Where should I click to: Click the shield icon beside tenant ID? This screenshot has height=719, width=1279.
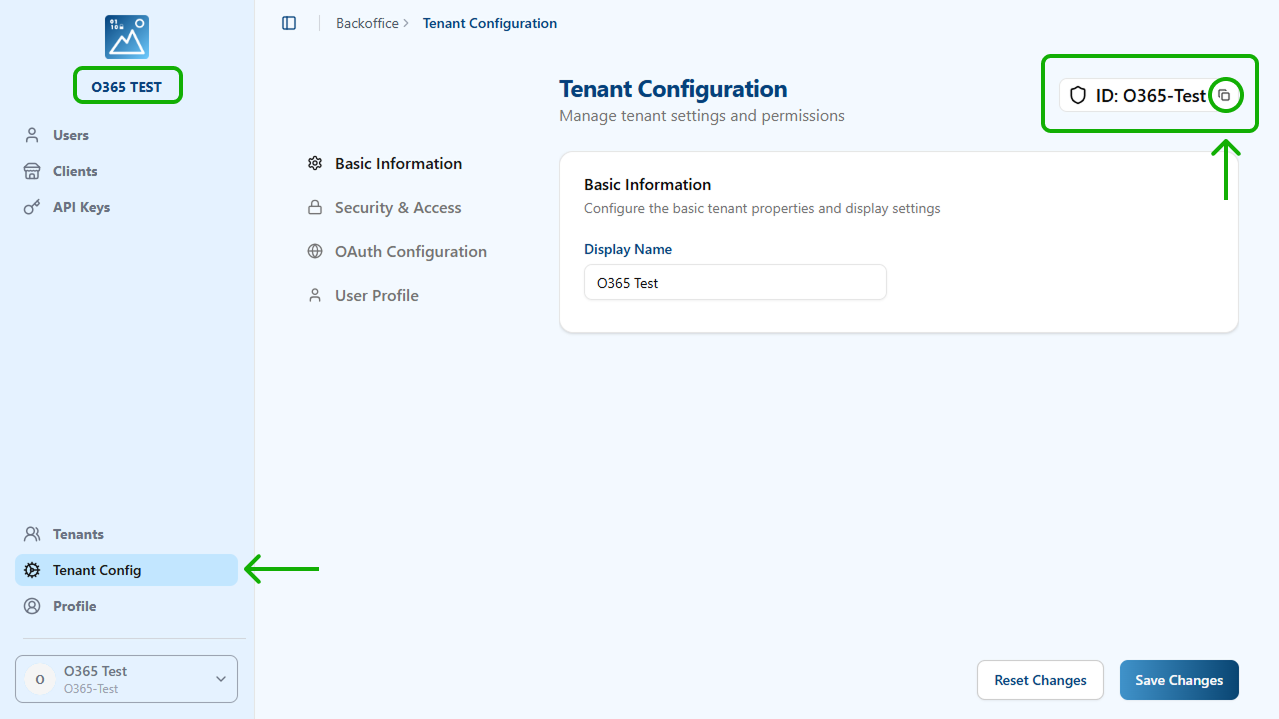click(x=1078, y=96)
